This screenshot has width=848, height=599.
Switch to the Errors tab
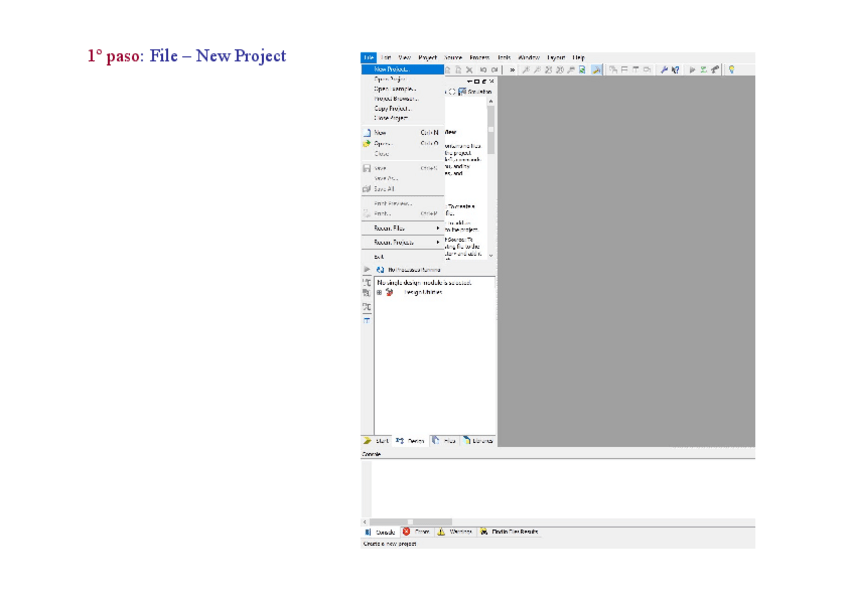[416, 532]
